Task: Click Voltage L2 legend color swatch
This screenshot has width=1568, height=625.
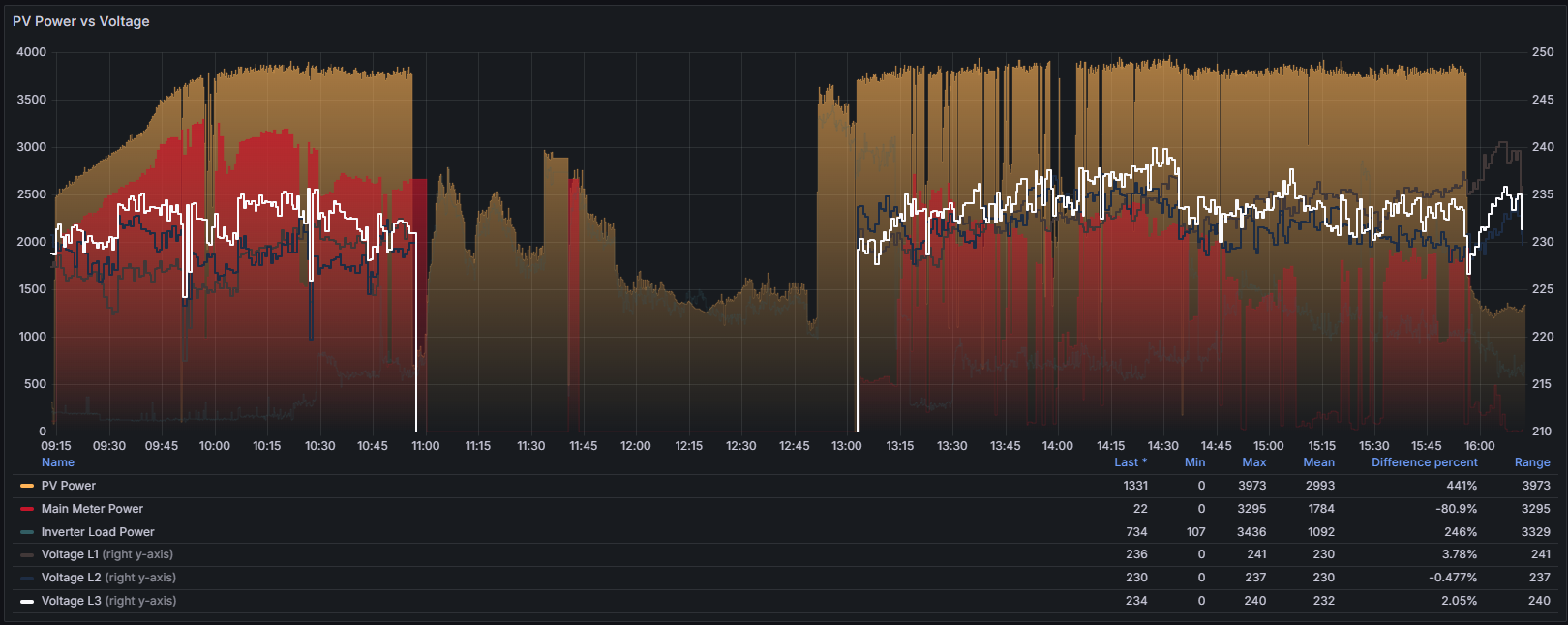Action: click(x=27, y=578)
